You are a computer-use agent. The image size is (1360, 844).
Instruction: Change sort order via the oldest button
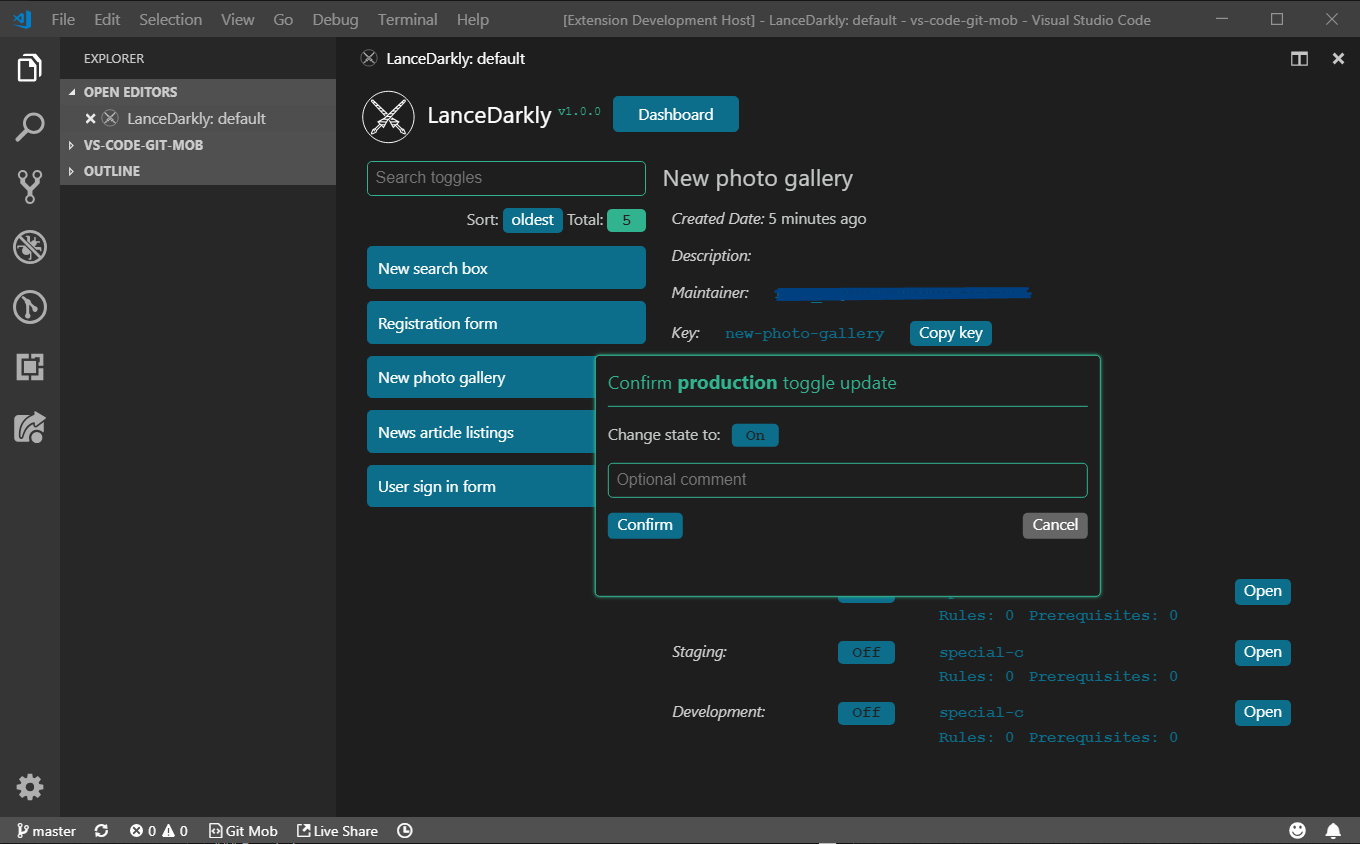(532, 220)
